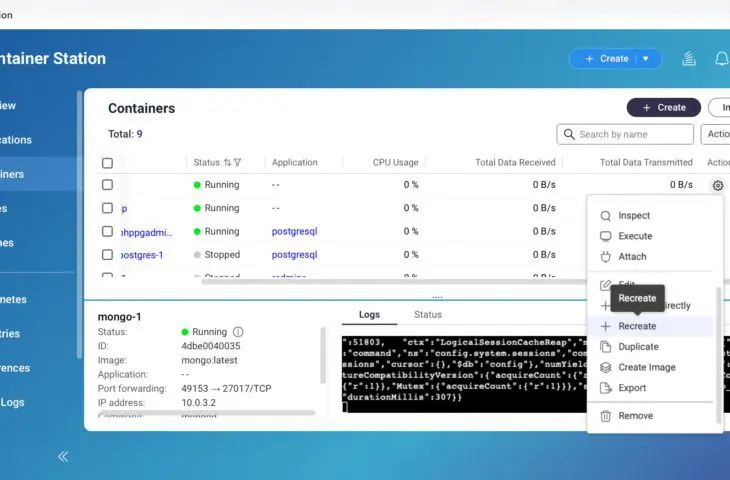The height and width of the screenshot is (480, 730).
Task: Open postgresql application link in phppgadmin row
Action: [294, 231]
